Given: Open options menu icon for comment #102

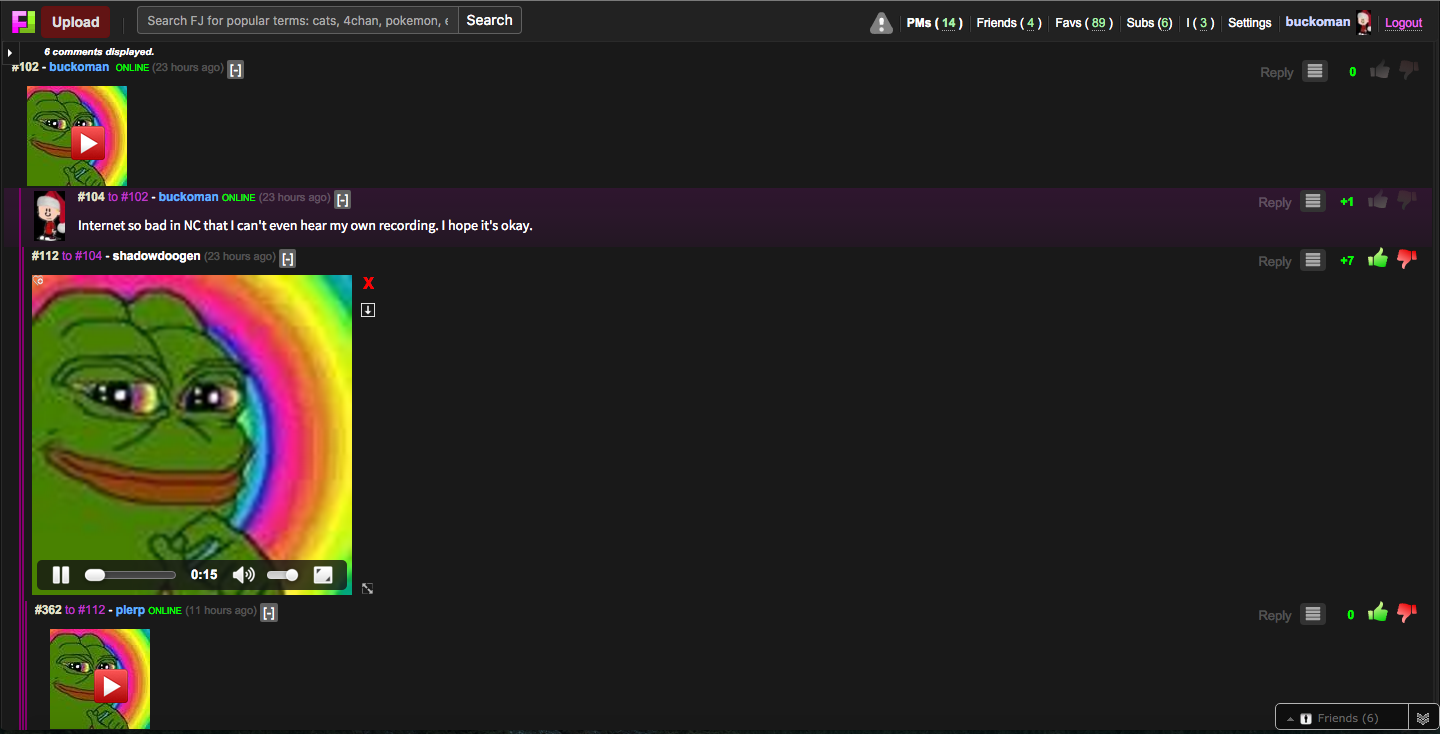Looking at the screenshot, I should (1315, 72).
